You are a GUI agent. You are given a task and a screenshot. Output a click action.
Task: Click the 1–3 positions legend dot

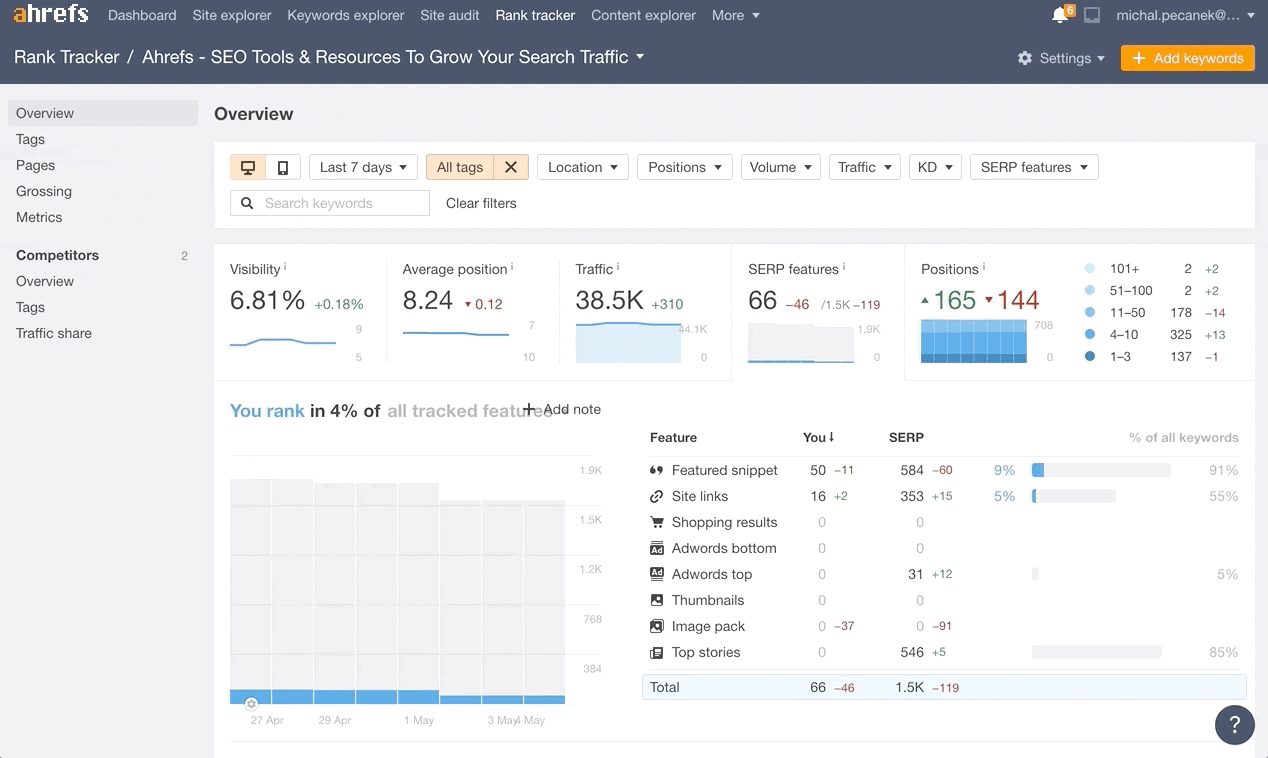click(x=1089, y=357)
